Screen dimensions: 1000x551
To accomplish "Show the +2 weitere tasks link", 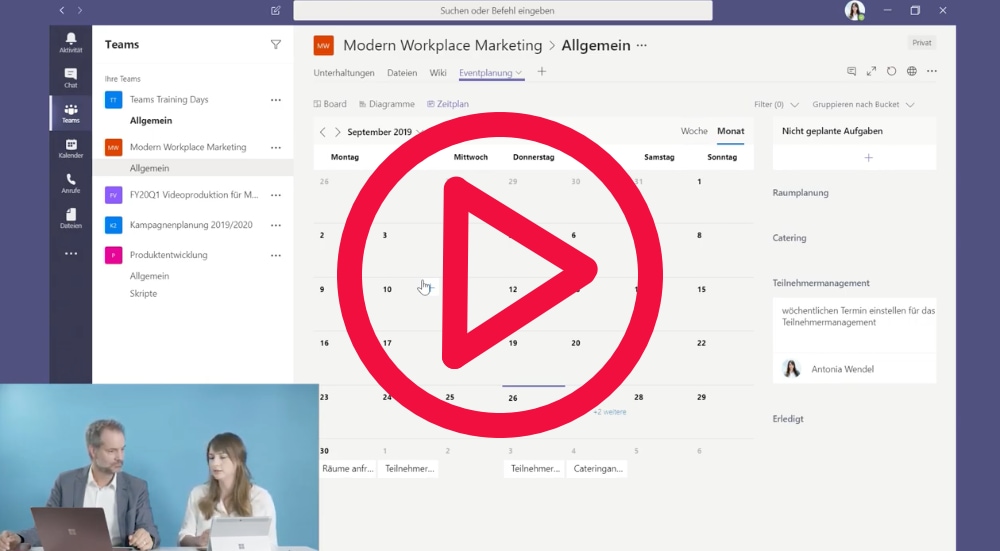I will [610, 412].
